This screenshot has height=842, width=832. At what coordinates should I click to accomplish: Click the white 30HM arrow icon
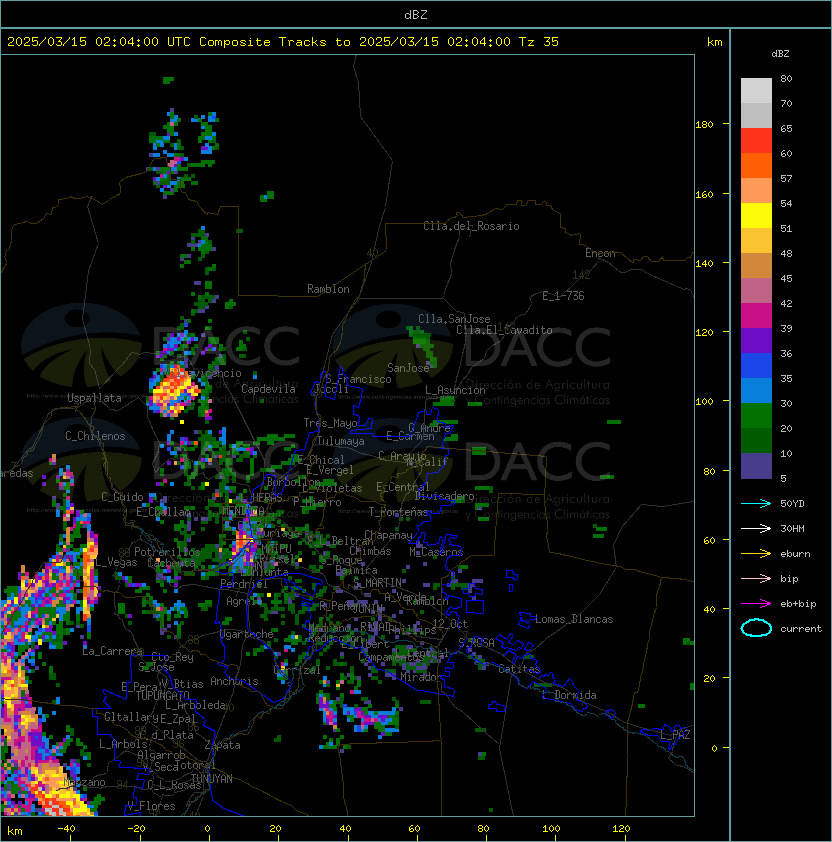pos(756,528)
